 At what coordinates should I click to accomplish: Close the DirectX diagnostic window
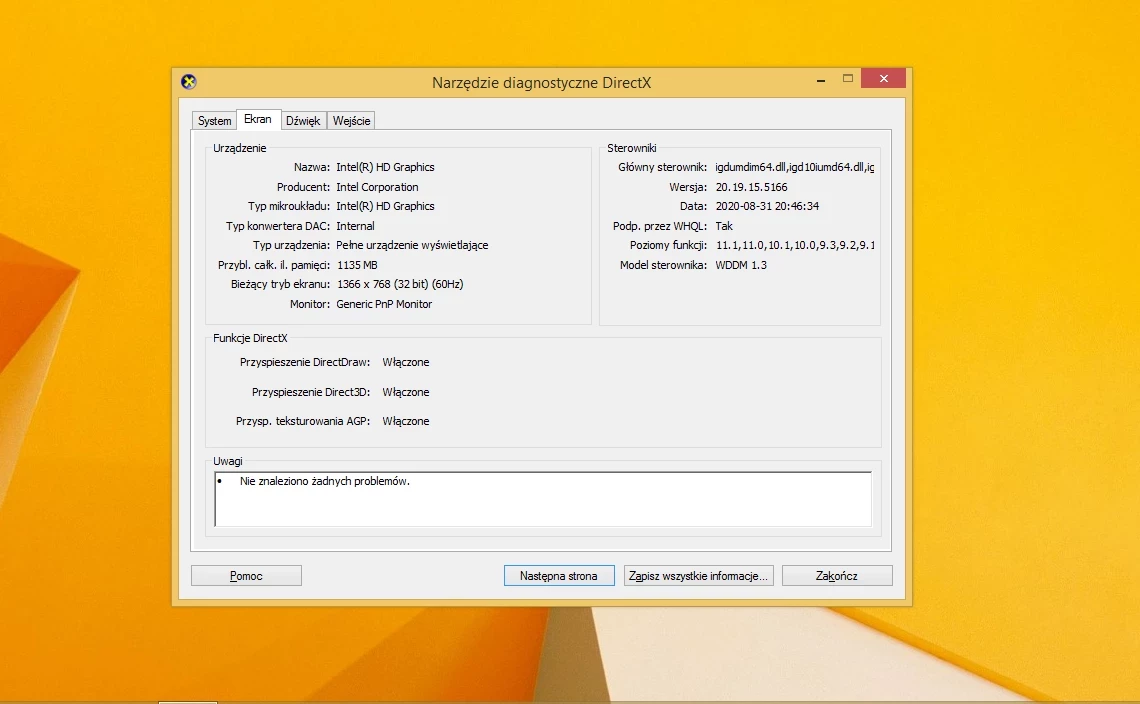click(883, 79)
